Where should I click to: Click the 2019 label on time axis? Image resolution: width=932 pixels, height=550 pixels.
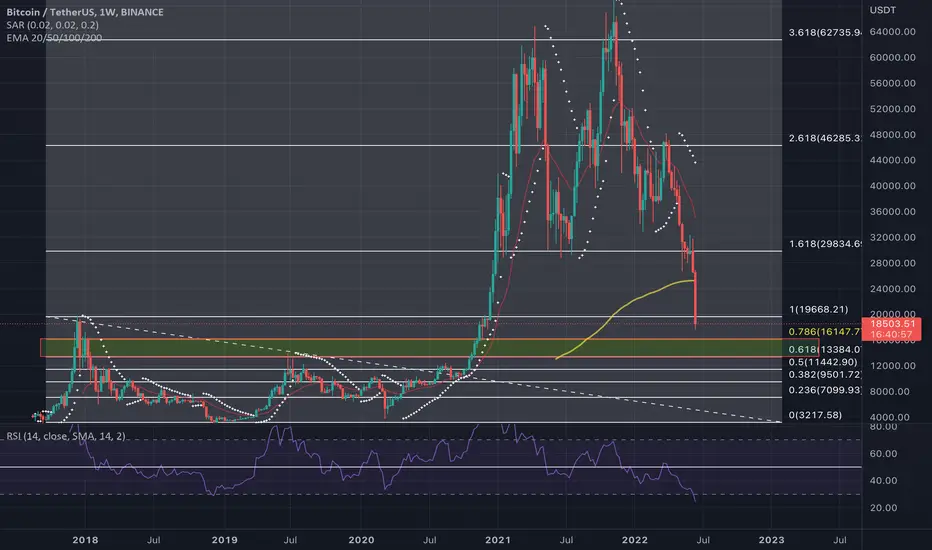coord(224,540)
